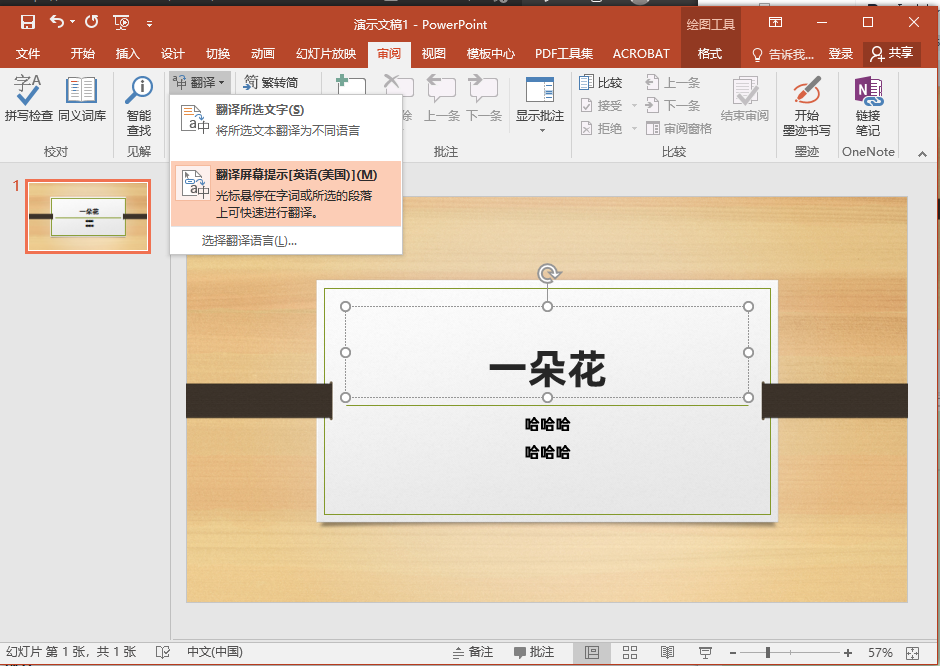The height and width of the screenshot is (666, 940).
Task: Click Choose Translation Language (选择翻译语言)
Action: pos(249,241)
